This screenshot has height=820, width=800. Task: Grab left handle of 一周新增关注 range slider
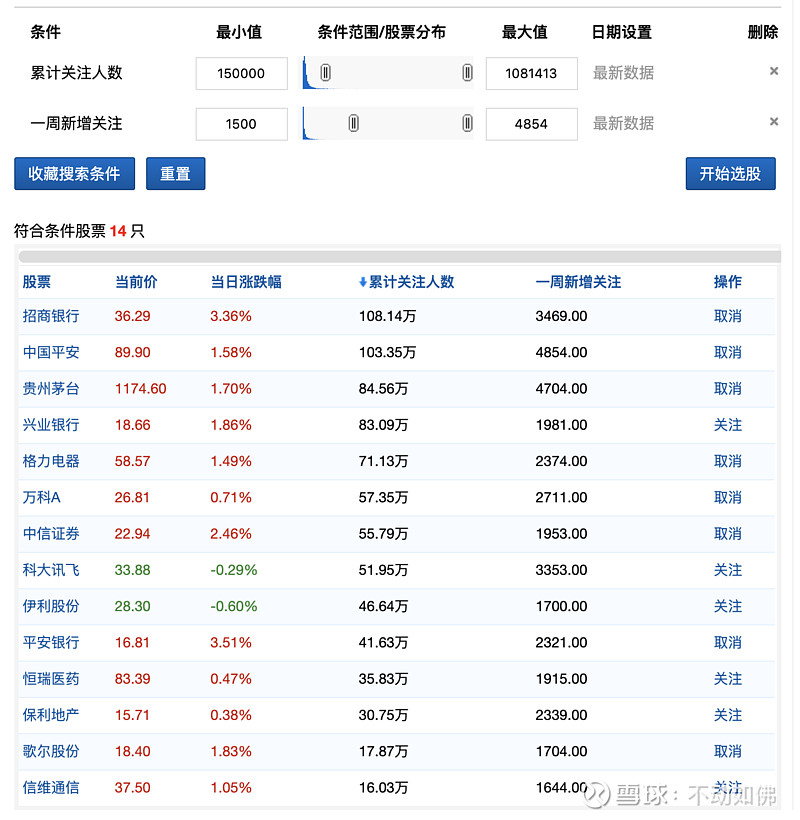click(x=353, y=123)
